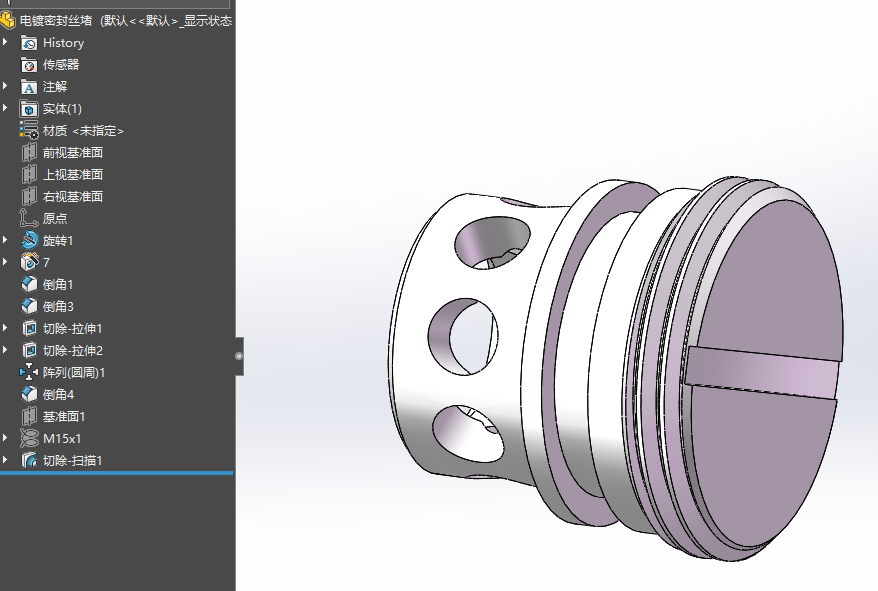Select the 切除-扫描1 label

click(x=73, y=460)
